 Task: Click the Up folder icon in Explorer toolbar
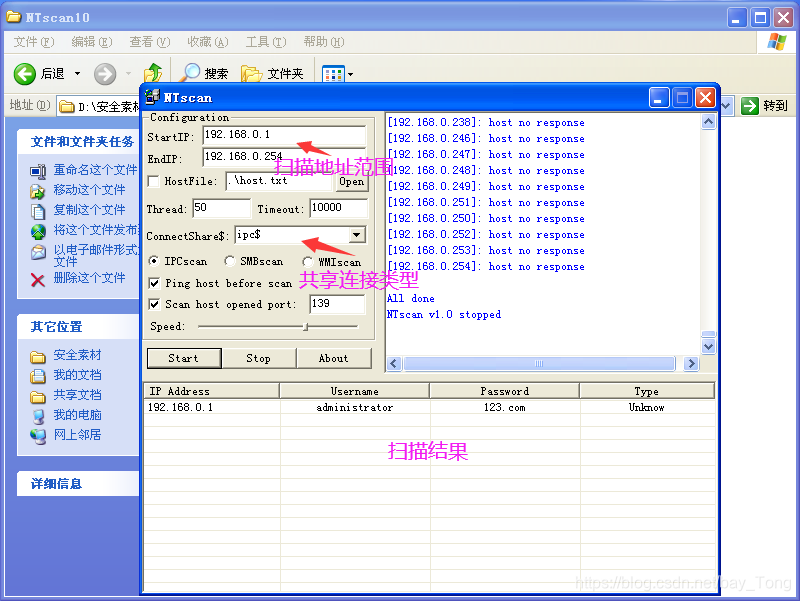[x=153, y=73]
